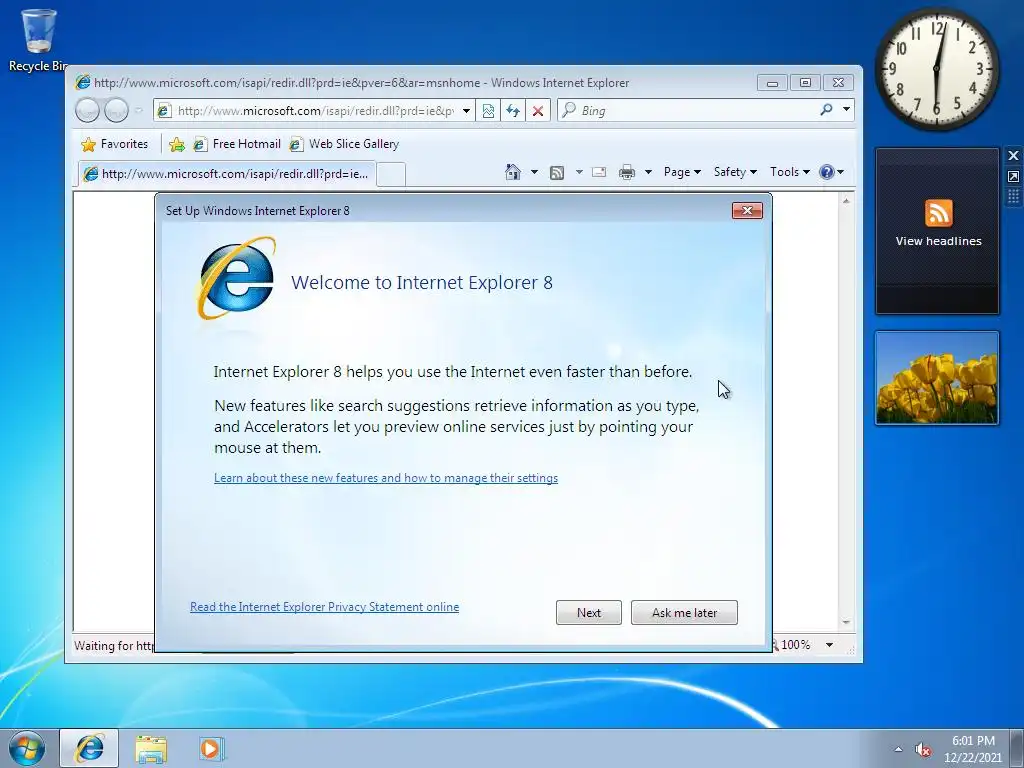
Task: Expand the Home button dropdown arrow
Action: (534, 172)
